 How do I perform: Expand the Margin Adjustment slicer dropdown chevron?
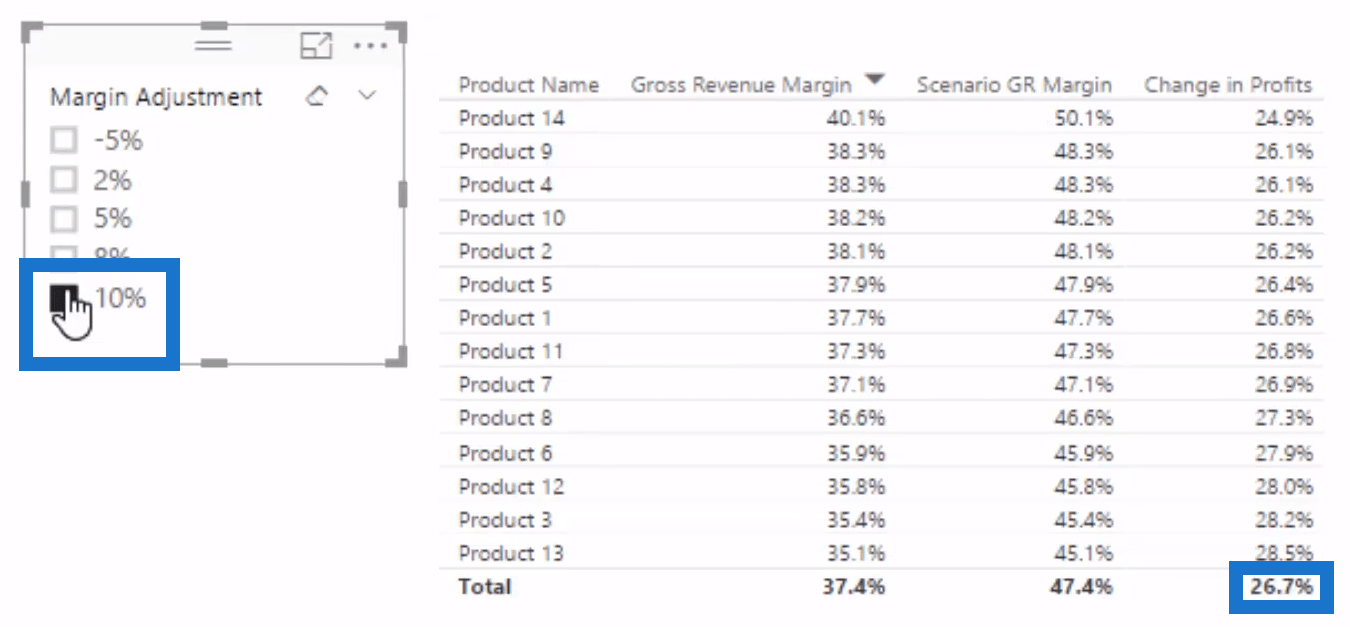coord(367,96)
